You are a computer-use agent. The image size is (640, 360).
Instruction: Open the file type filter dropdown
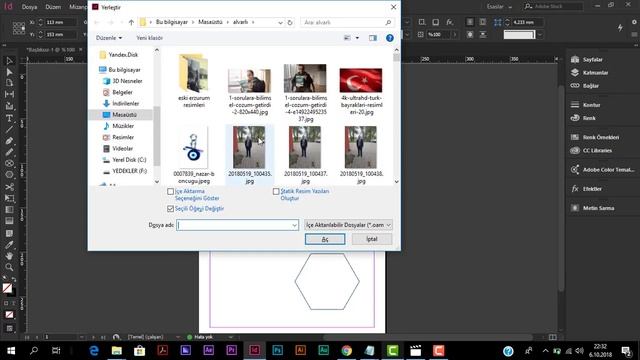click(348, 225)
